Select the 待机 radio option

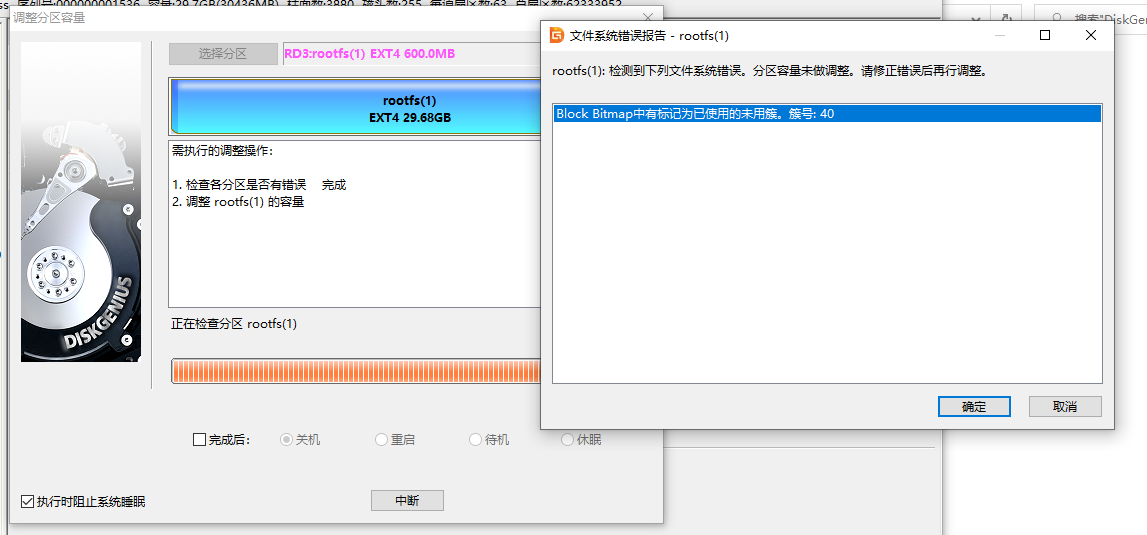click(x=475, y=440)
